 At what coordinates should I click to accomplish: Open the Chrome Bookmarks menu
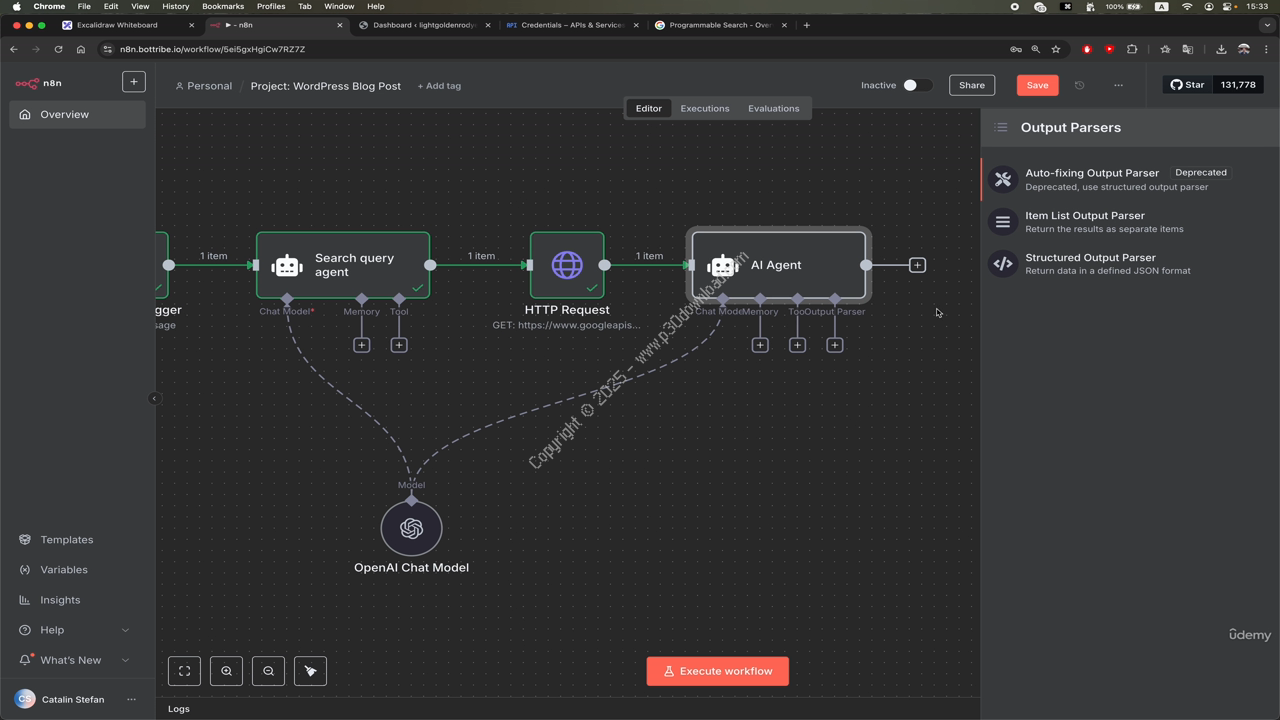tap(223, 6)
